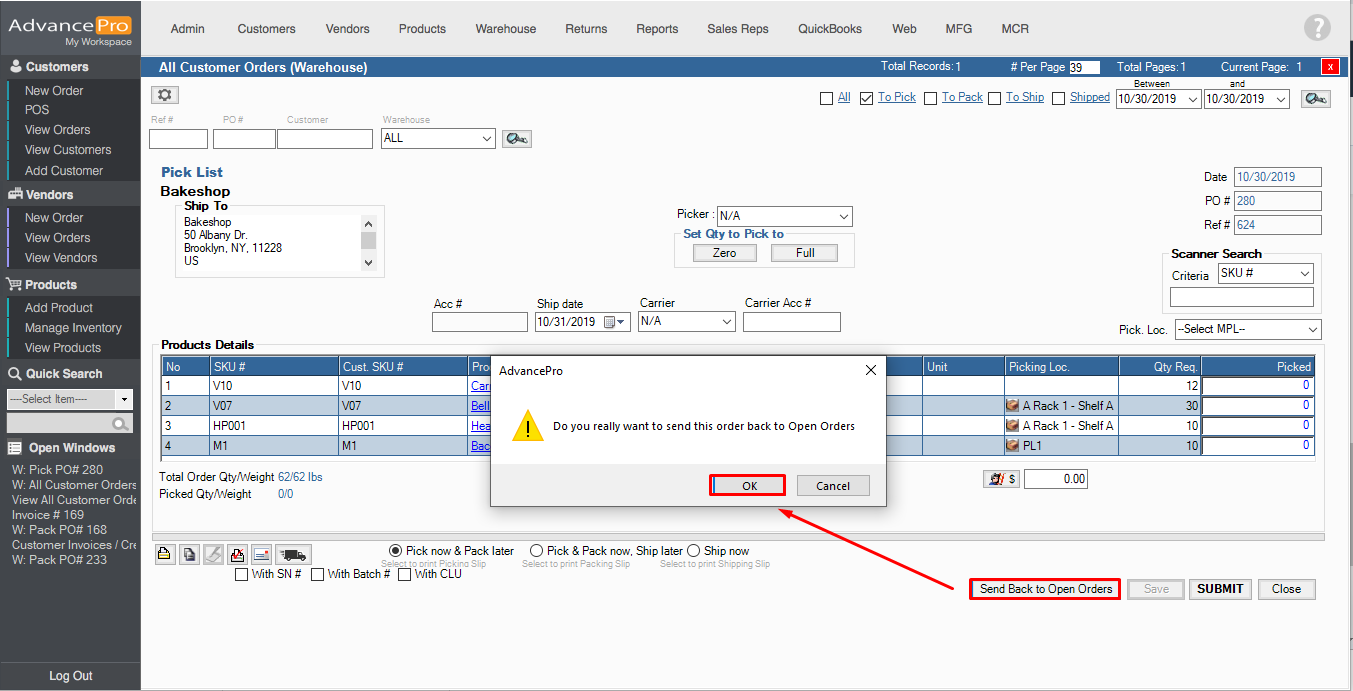1353x691 pixels.
Task: Uncheck the To Pick filter checkbox
Action: pos(866,98)
